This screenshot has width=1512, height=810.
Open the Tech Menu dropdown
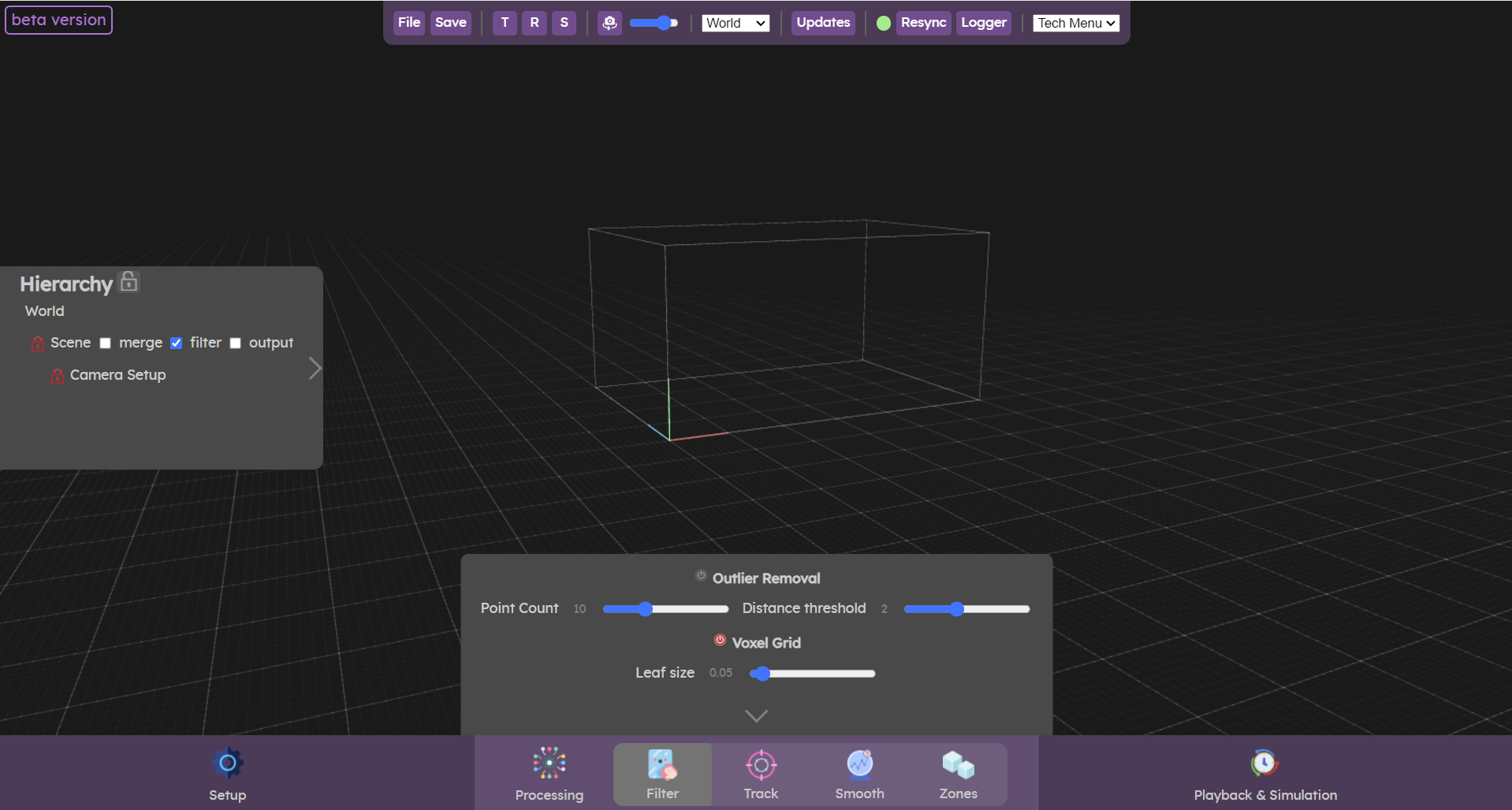tap(1075, 23)
